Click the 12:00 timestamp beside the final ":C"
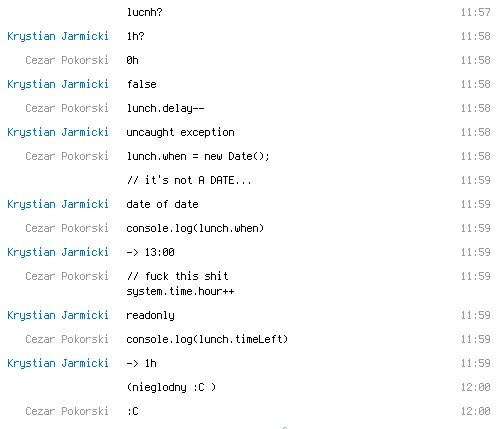 pos(475,411)
